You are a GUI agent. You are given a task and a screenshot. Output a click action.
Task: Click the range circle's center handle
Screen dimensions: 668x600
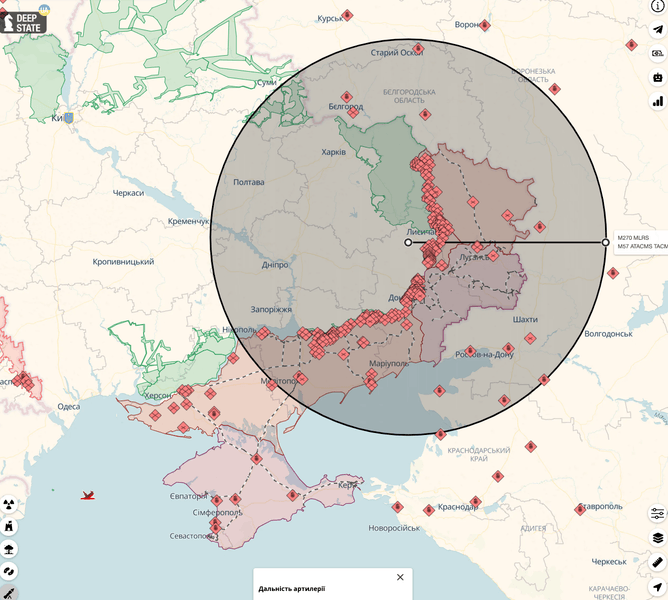point(407,242)
